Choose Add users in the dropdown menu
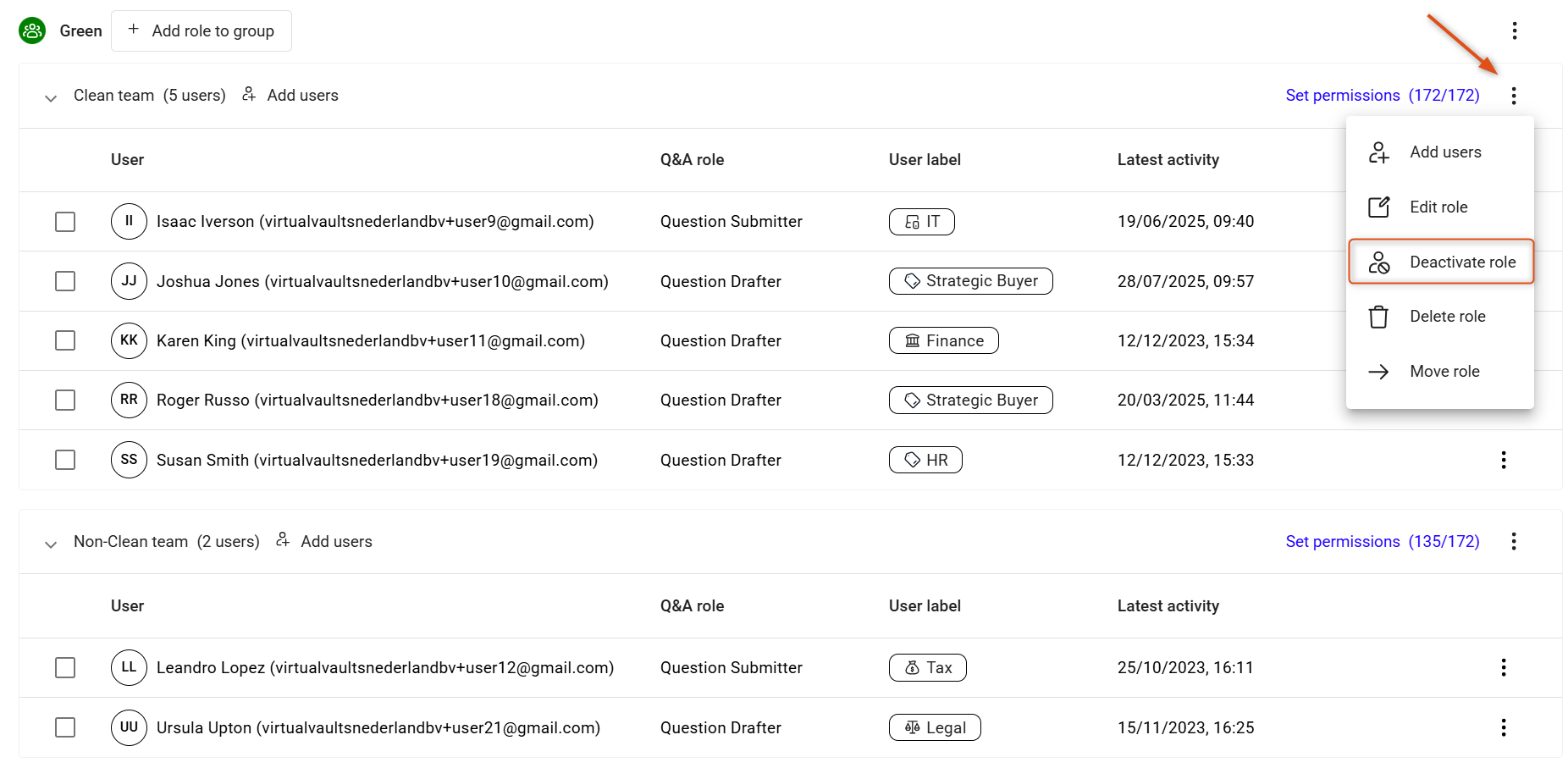This screenshot has height=768, width=1568. 1439,152
